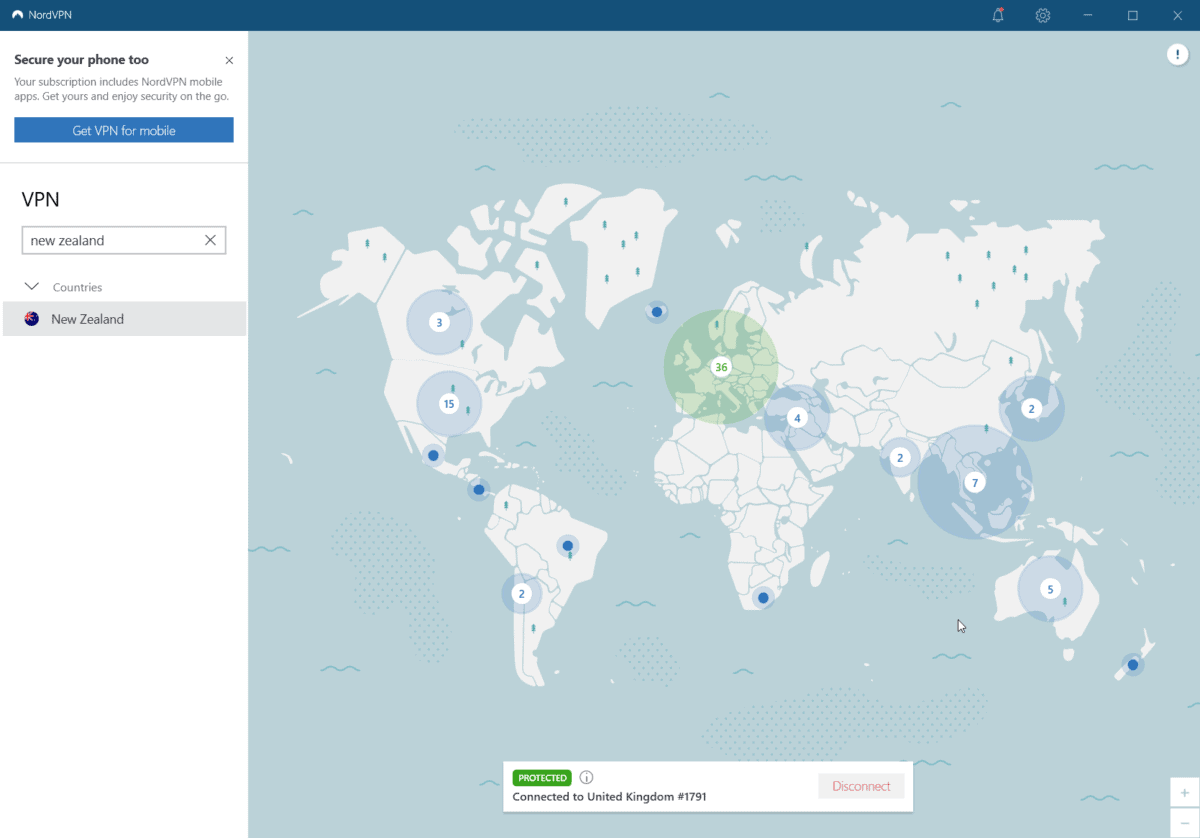Open the settings gear icon
Image resolution: width=1200 pixels, height=838 pixels.
[x=1043, y=15]
